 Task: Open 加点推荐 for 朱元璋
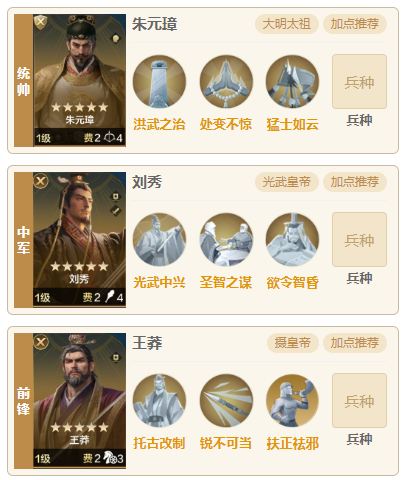[355, 24]
